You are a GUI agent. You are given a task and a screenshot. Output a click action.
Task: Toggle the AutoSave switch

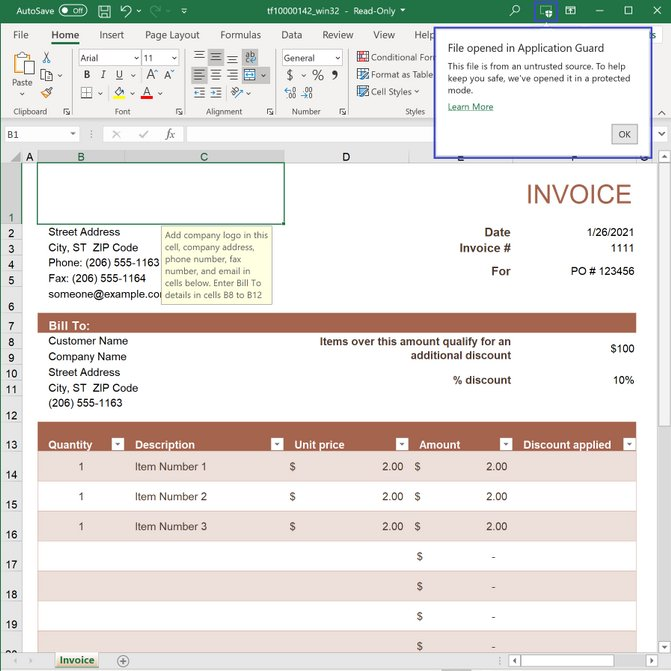[72, 11]
